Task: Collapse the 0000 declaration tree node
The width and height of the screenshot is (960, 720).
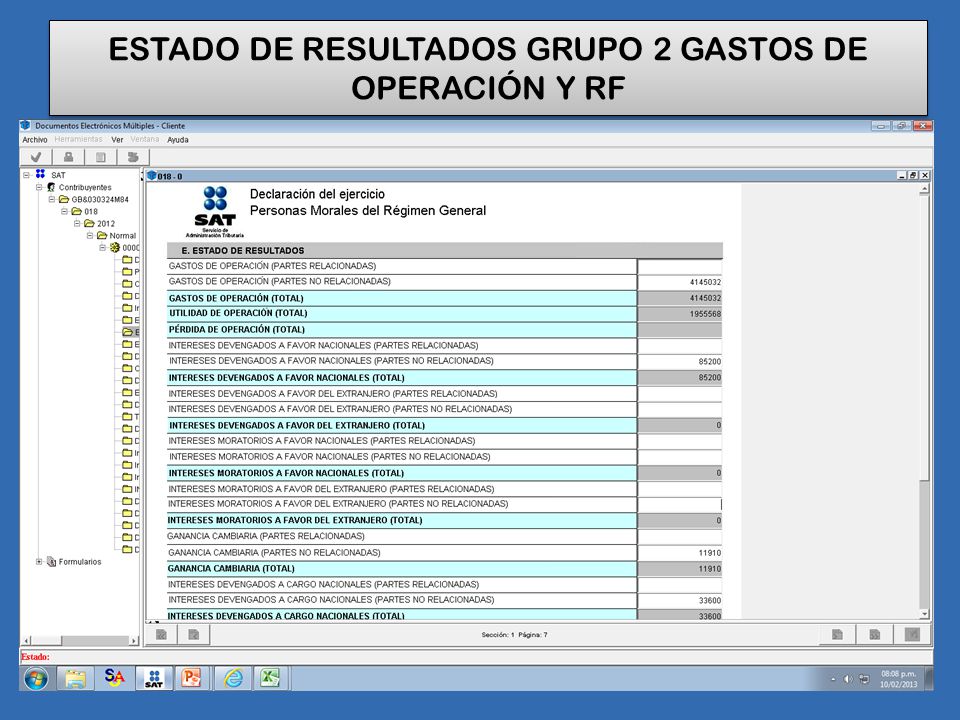Action: click(102, 247)
